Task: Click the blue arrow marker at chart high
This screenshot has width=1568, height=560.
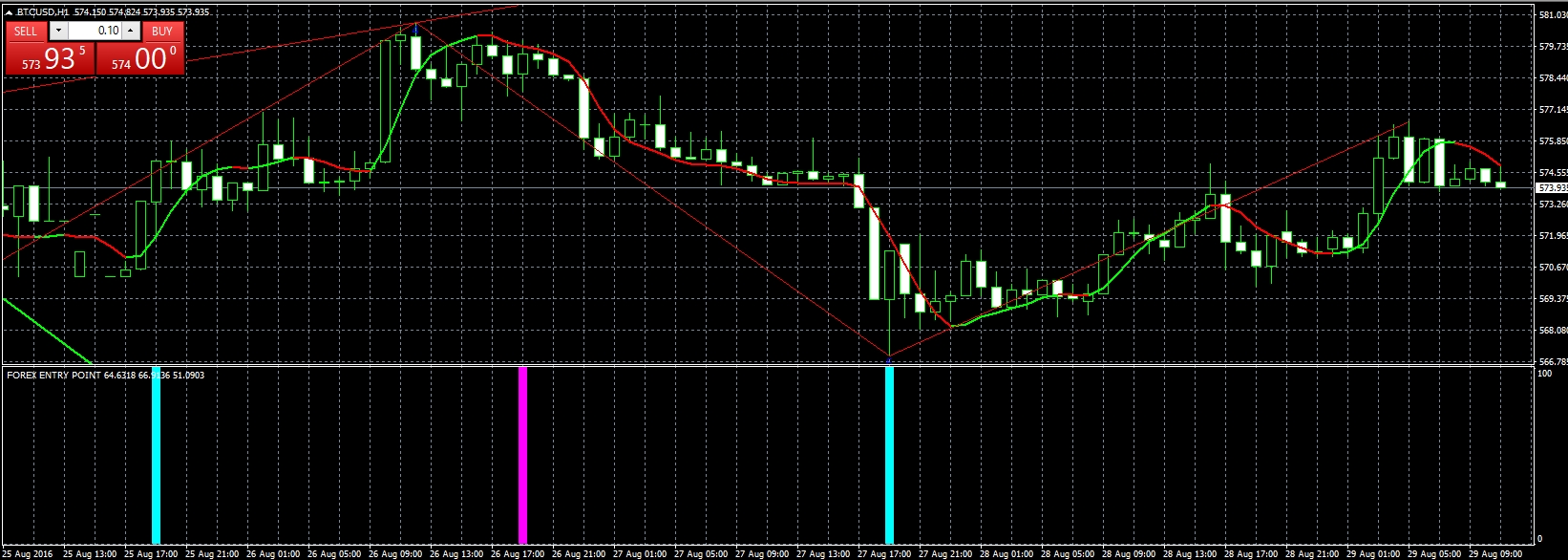Action: (x=416, y=32)
